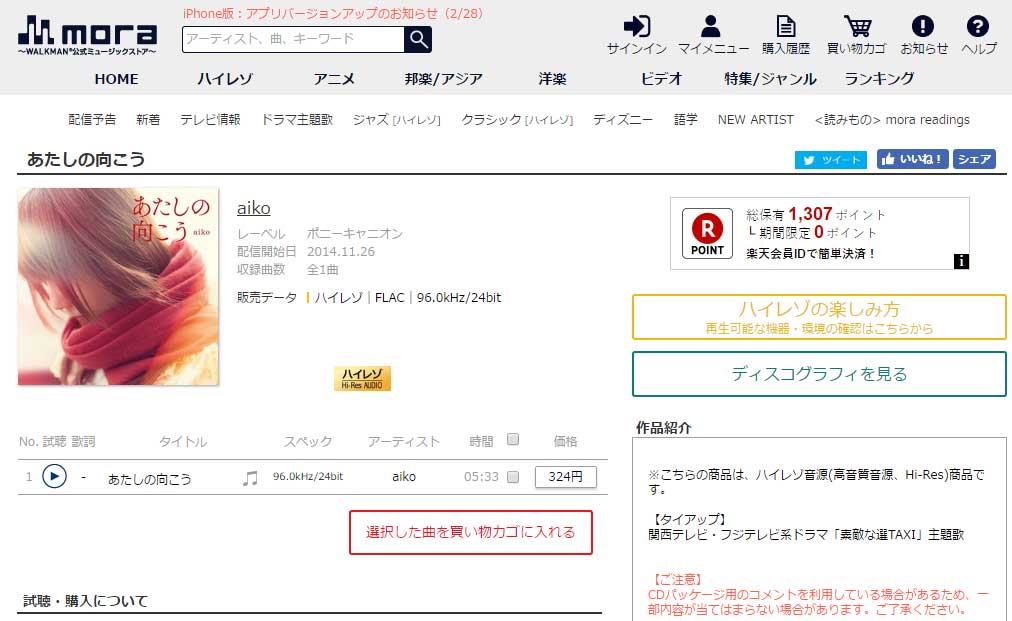Open the 邦楽/アジア menu
1012x621 pixels.
[443, 79]
